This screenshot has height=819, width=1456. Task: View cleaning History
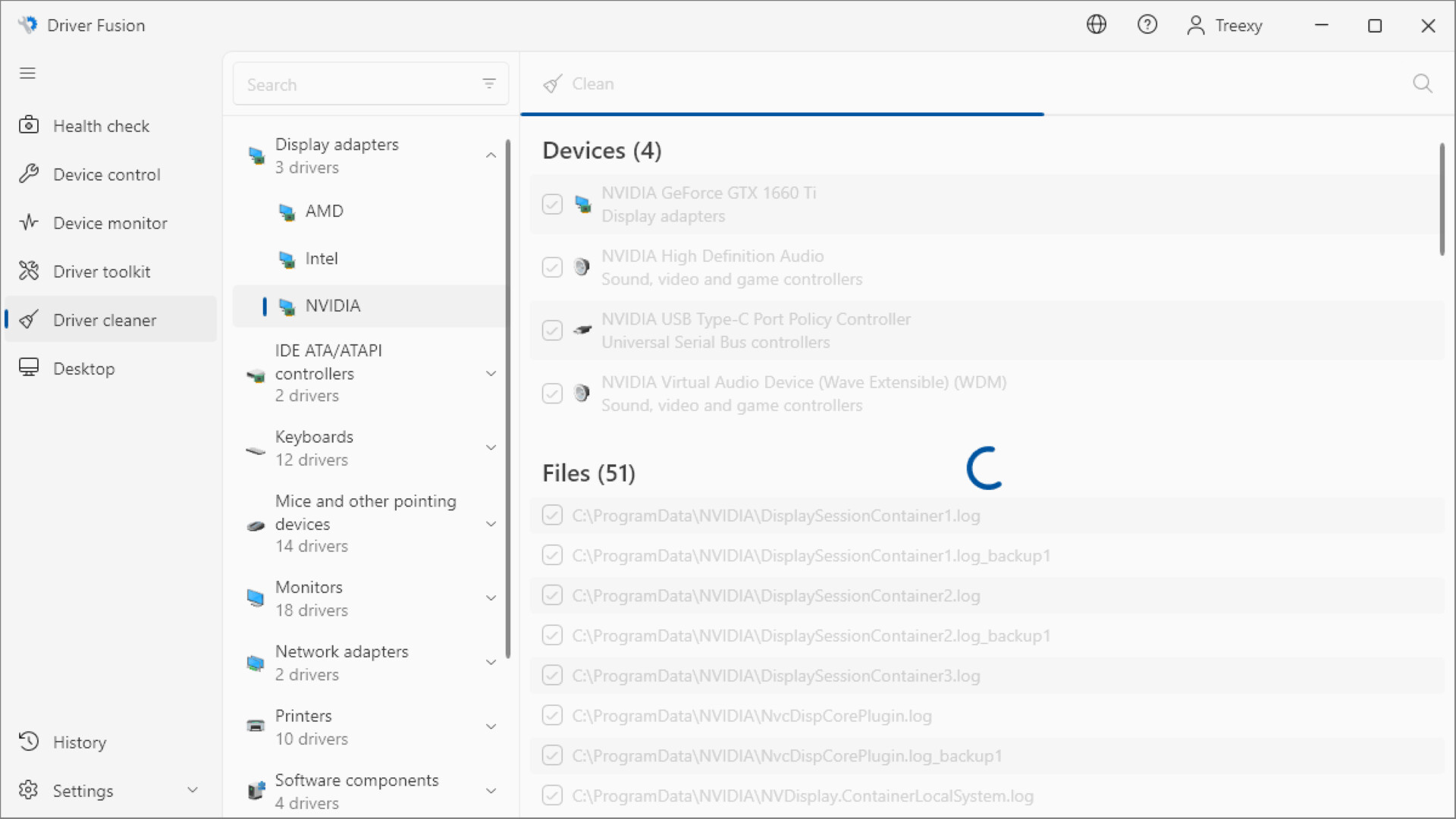coord(80,742)
